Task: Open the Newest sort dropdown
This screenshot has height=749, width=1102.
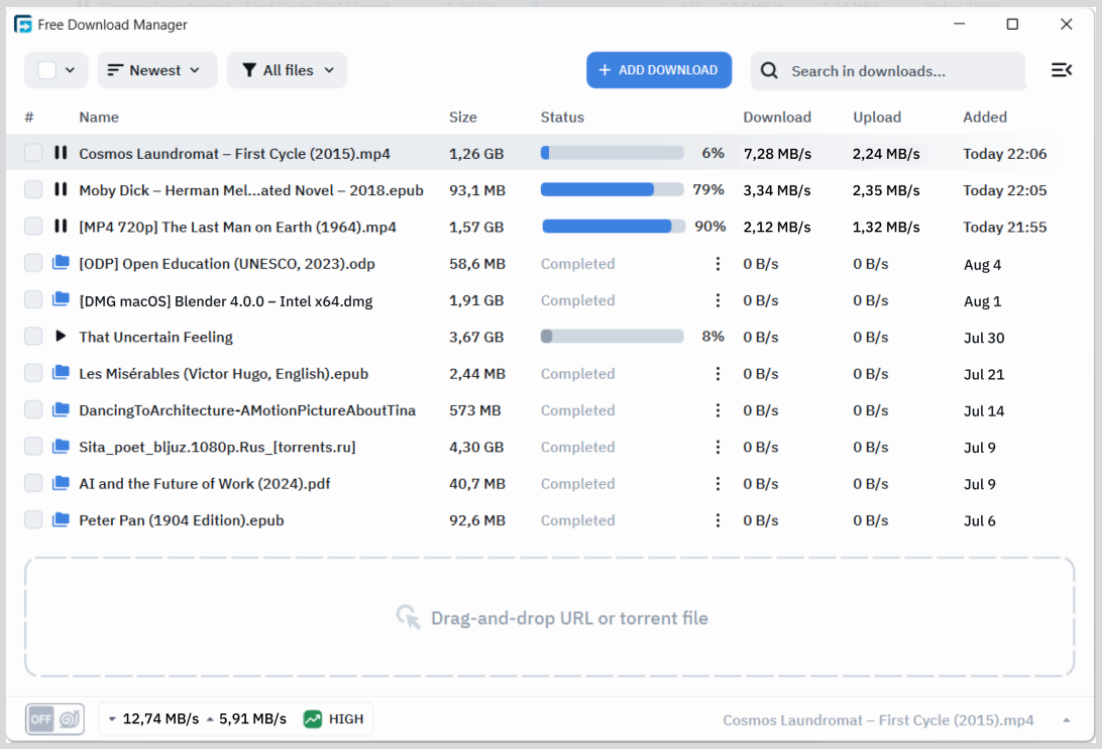Action: [157, 70]
